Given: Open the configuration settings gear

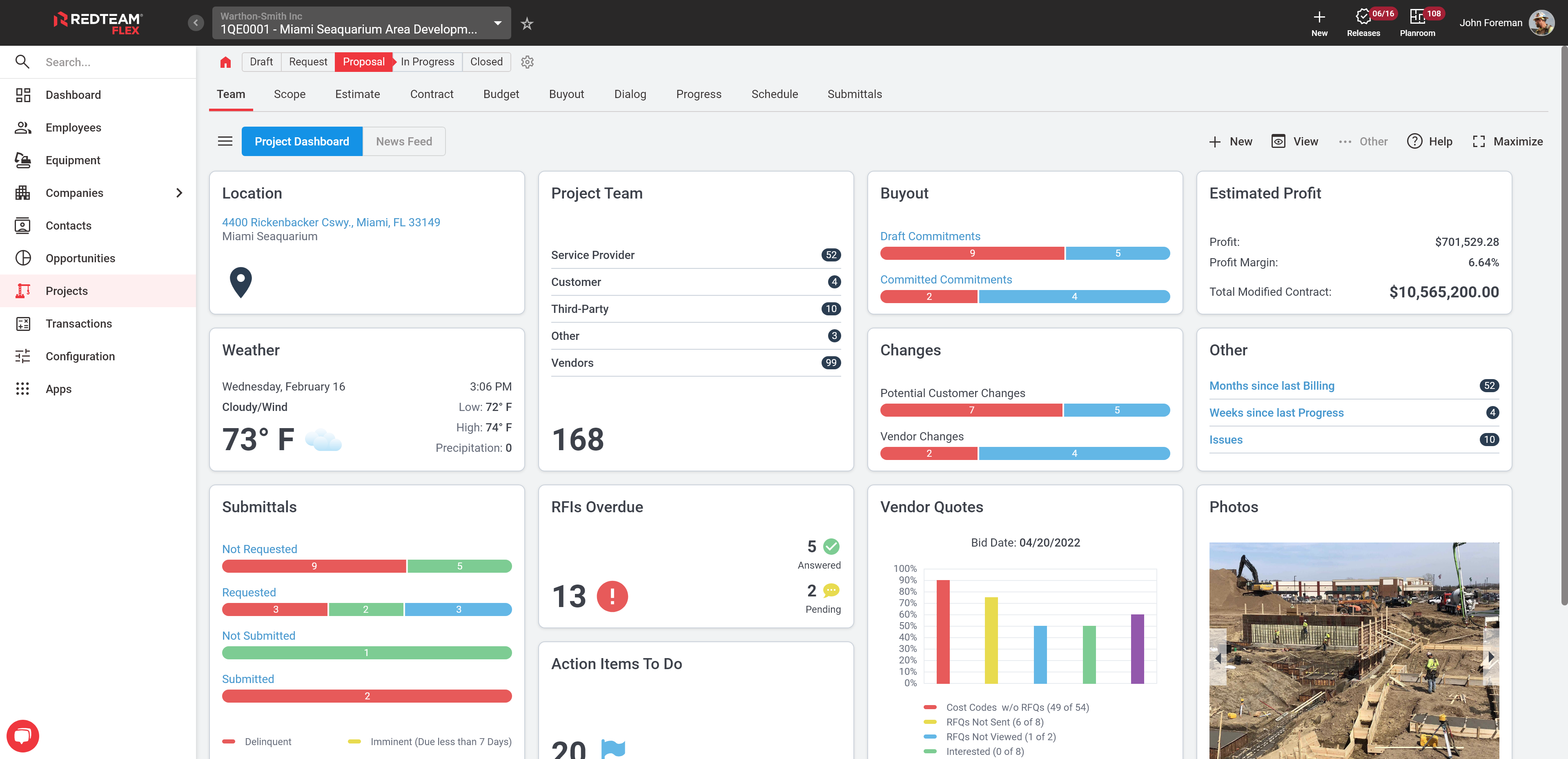Looking at the screenshot, I should pyautogui.click(x=527, y=62).
